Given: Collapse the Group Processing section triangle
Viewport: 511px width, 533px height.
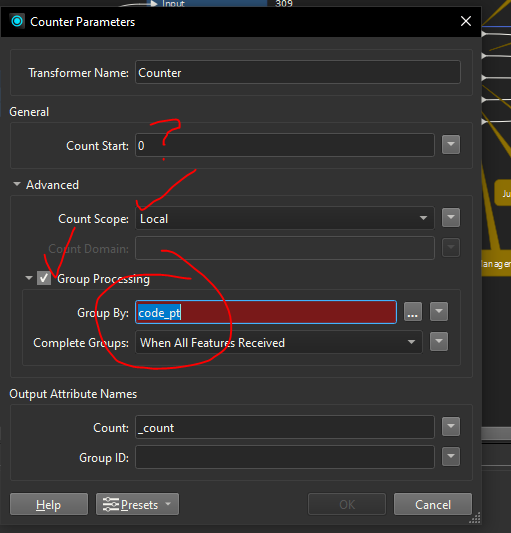Looking at the screenshot, I should [29, 278].
